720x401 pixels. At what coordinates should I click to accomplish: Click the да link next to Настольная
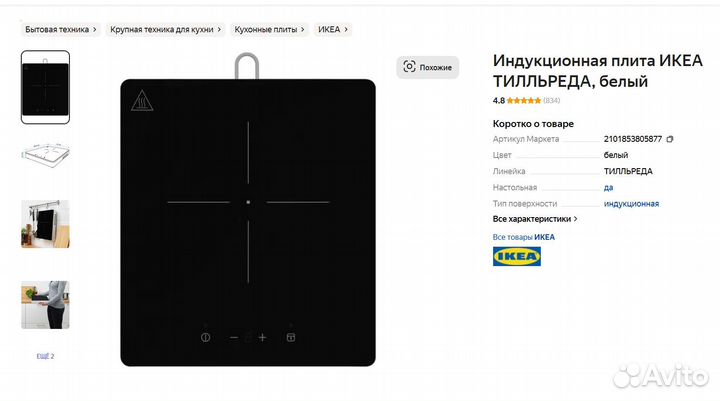point(608,187)
